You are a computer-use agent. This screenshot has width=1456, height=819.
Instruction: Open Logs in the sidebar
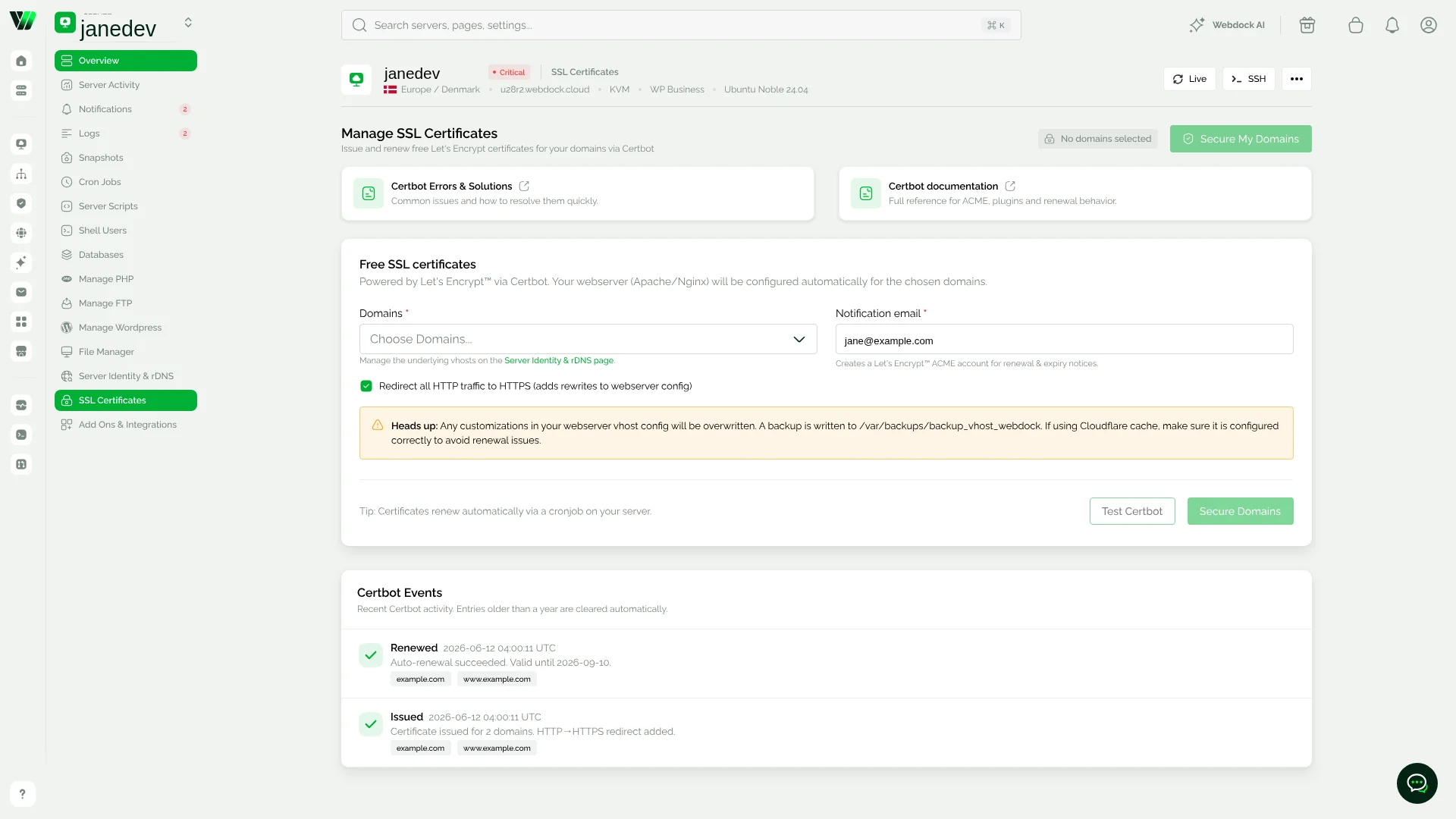point(126,133)
